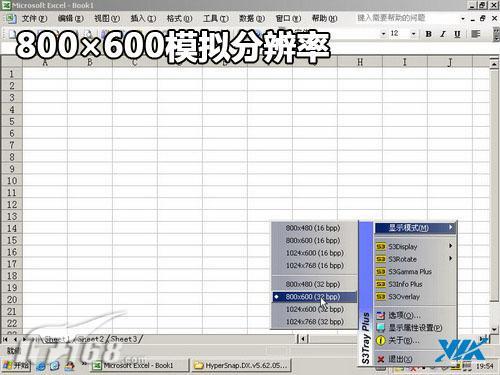Image resolution: width=500 pixels, height=375 pixels.
Task: Open the 帮助(H) menu
Action: (x=324, y=18)
